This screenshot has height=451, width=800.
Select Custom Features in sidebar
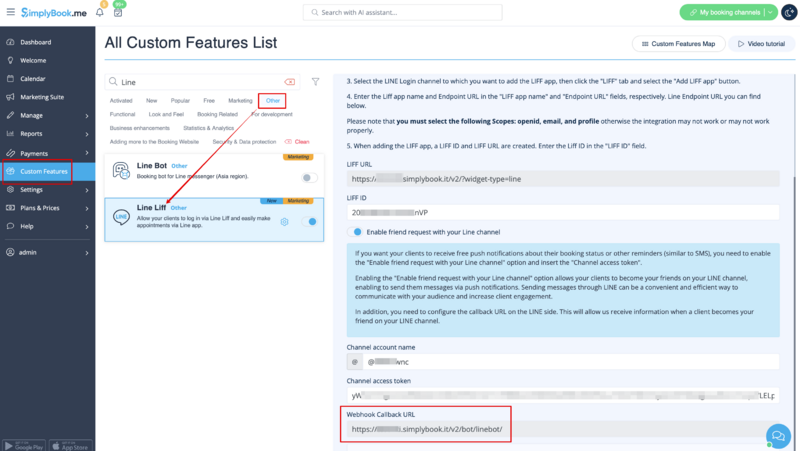click(x=47, y=171)
